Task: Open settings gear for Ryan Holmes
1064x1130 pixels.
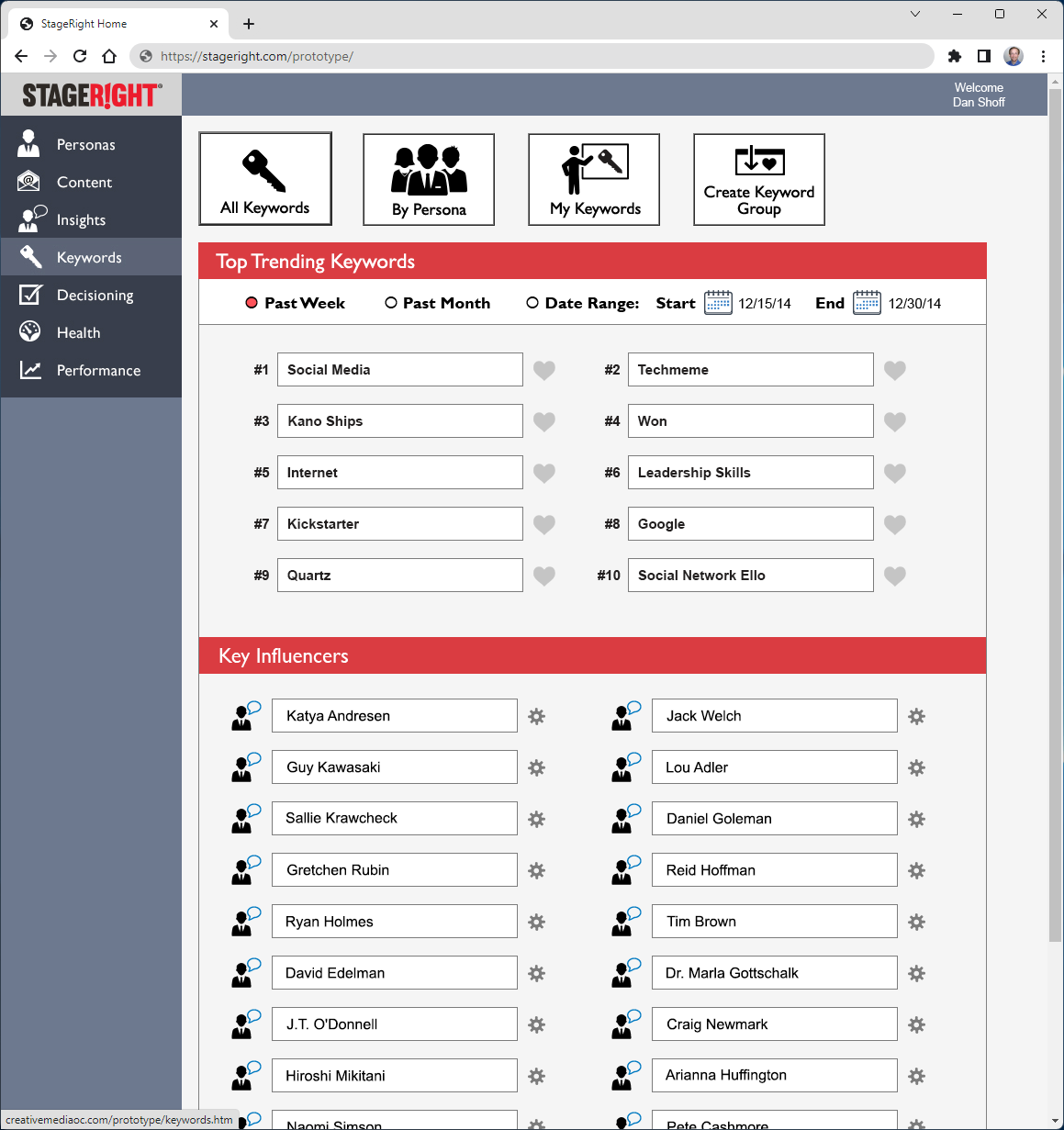Action: click(x=537, y=922)
